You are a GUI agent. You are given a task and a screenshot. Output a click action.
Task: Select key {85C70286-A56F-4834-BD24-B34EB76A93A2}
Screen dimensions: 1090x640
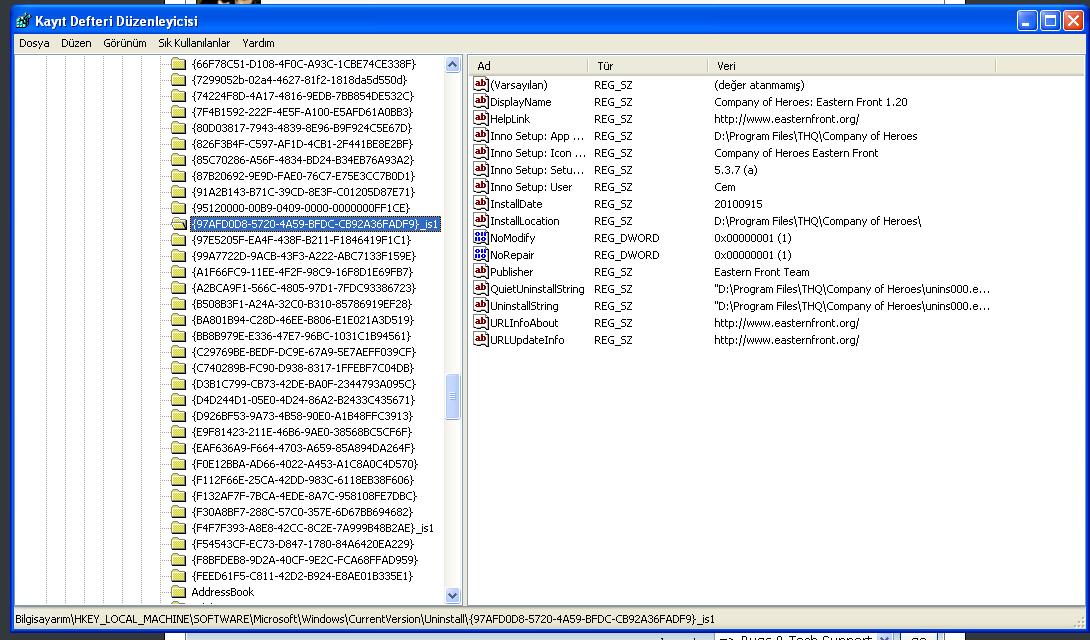302,160
